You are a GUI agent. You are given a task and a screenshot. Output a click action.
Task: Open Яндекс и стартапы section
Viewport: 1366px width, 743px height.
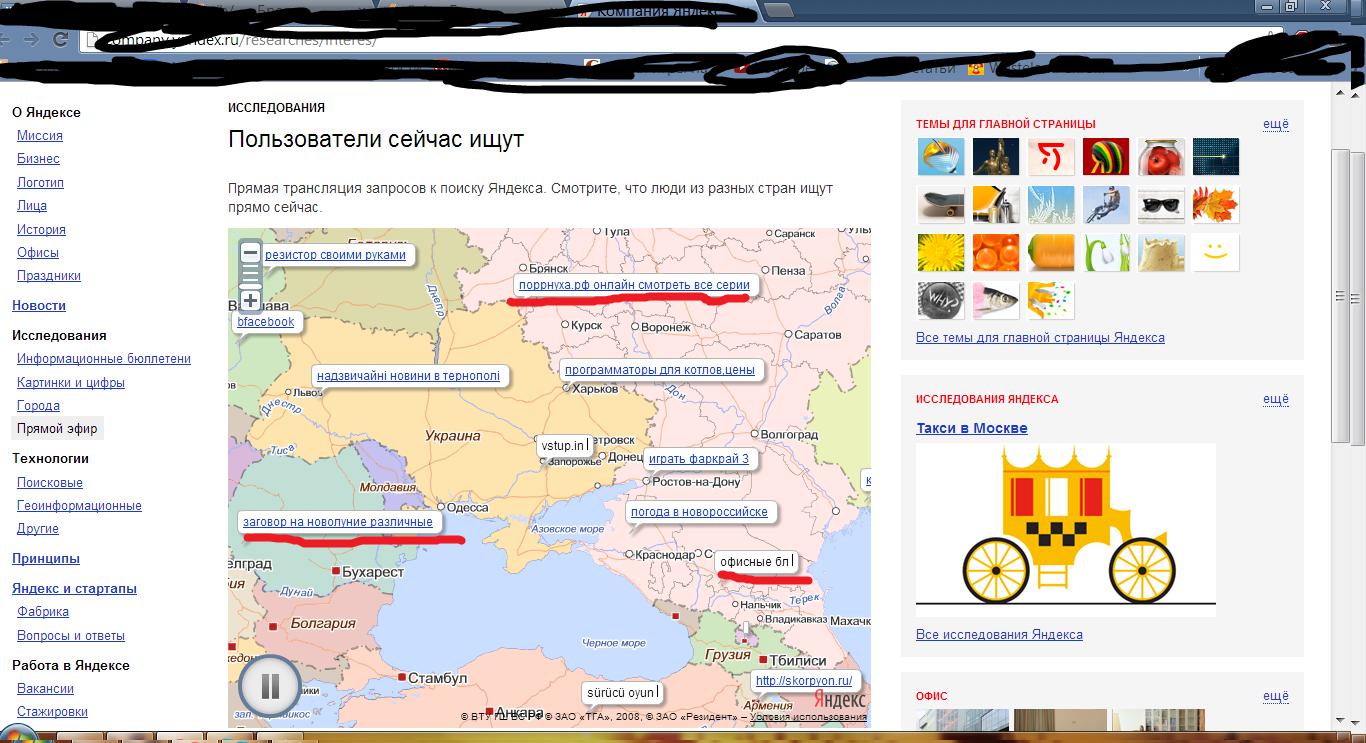[74, 589]
